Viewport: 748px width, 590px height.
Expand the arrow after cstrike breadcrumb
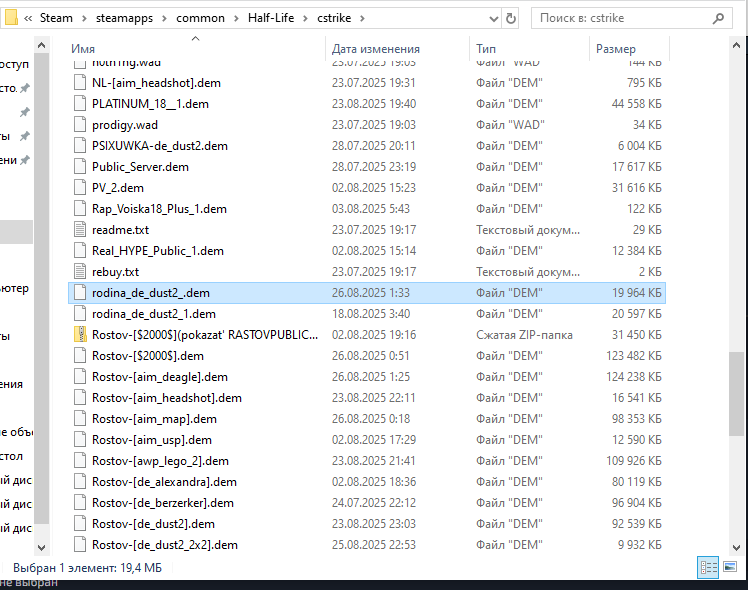click(x=362, y=19)
